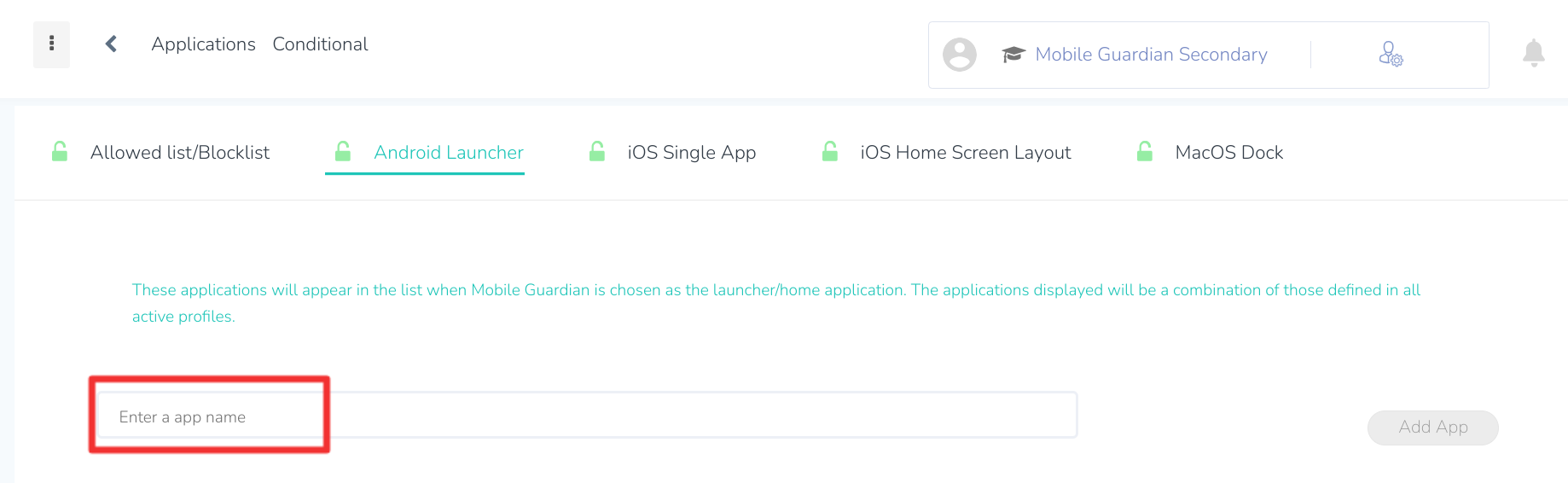
Task: Focus the Enter a app name field
Action: pyautogui.click(x=587, y=416)
